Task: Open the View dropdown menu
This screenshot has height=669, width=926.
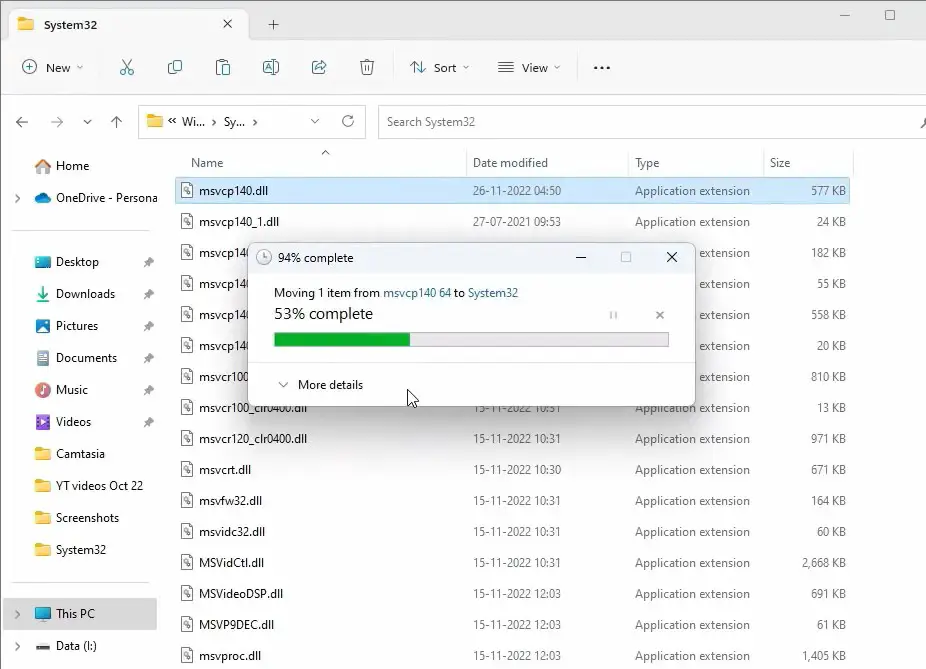Action: coord(529,67)
